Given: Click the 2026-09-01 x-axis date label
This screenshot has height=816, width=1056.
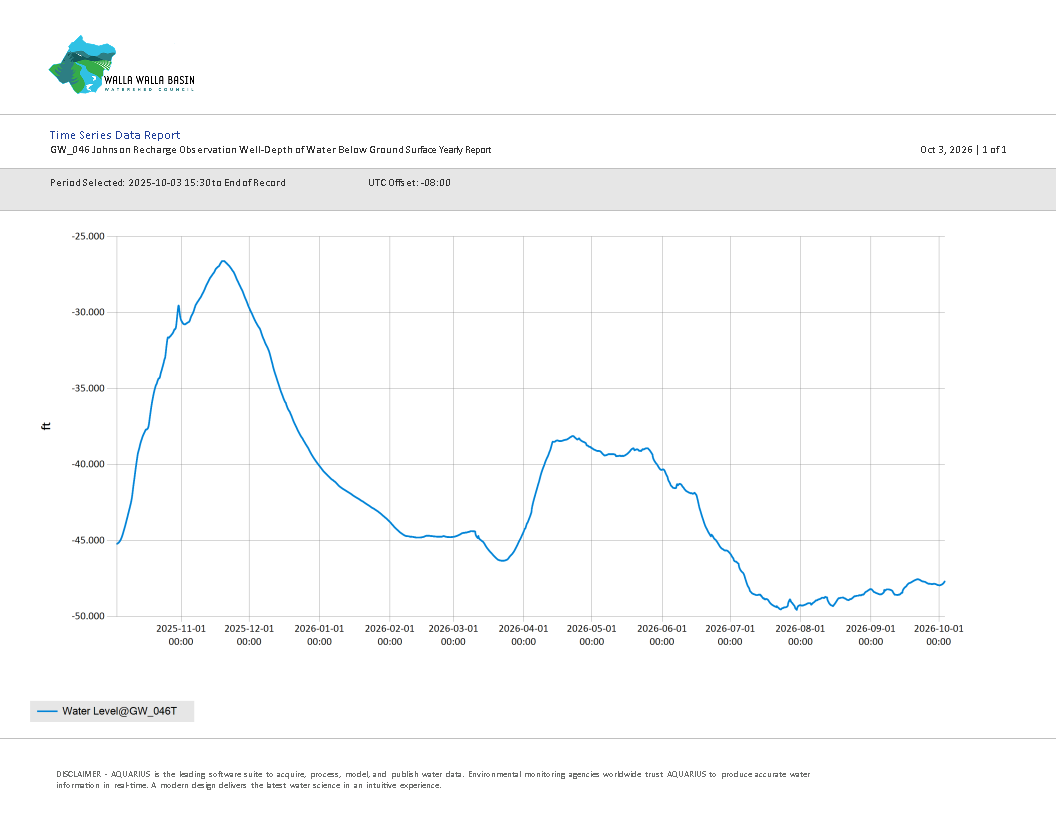Looking at the screenshot, I should tap(871, 635).
